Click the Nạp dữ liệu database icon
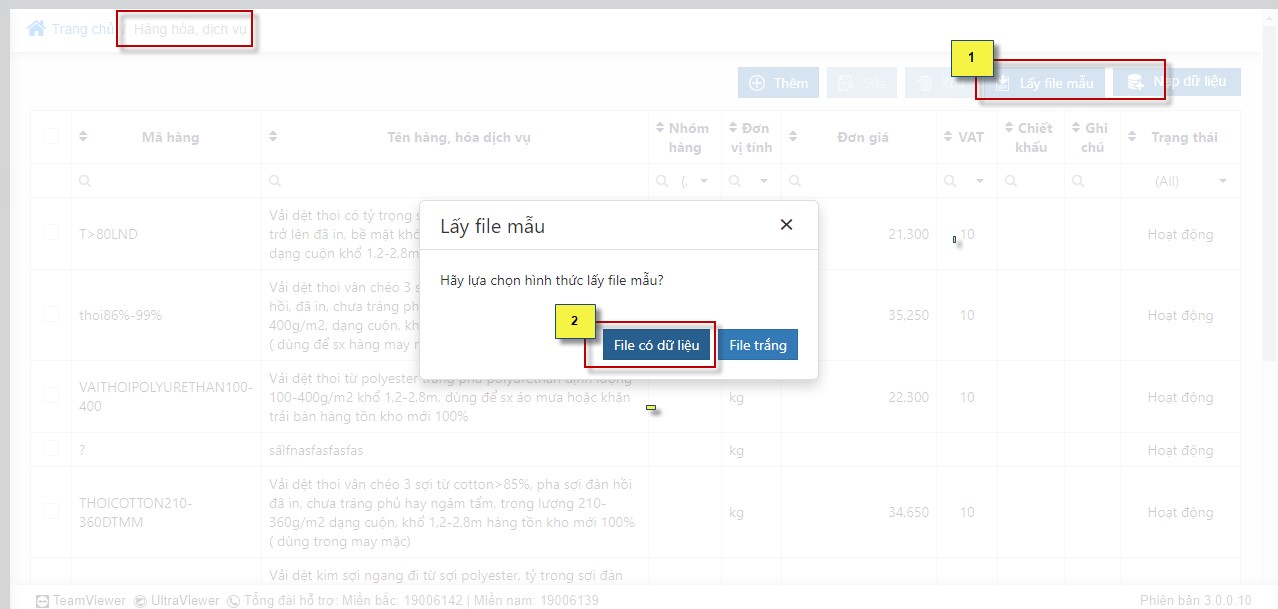The image size is (1278, 609). (x=1135, y=82)
